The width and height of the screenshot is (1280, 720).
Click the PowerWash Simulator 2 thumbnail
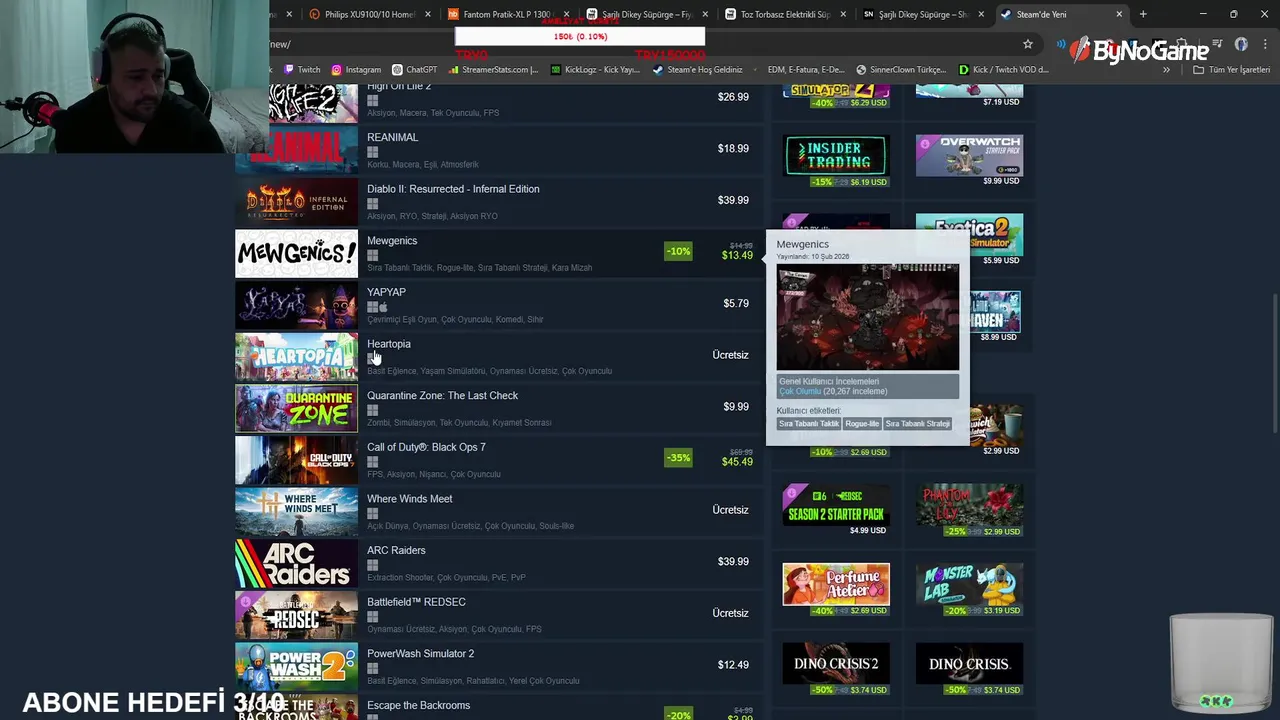click(296, 666)
